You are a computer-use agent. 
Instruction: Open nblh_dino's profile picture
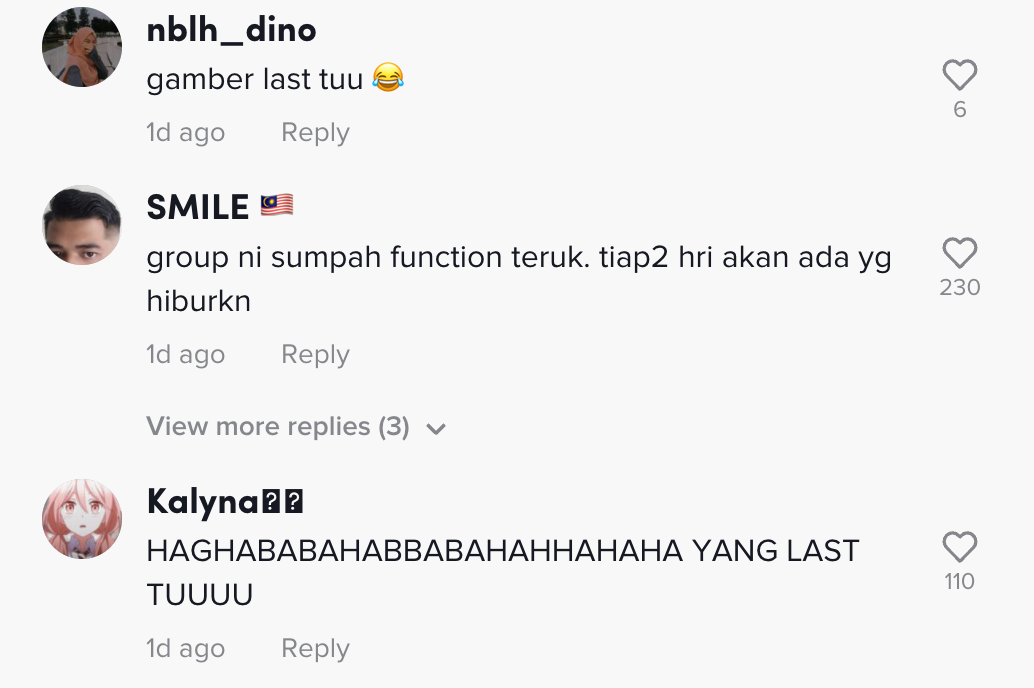point(82,47)
